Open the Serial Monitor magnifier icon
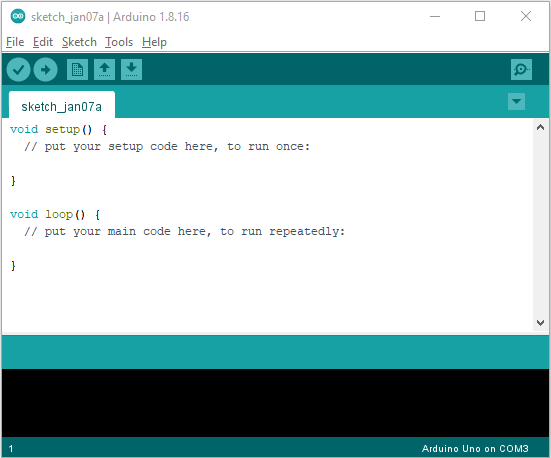Image resolution: width=551 pixels, height=458 pixels. (x=521, y=70)
